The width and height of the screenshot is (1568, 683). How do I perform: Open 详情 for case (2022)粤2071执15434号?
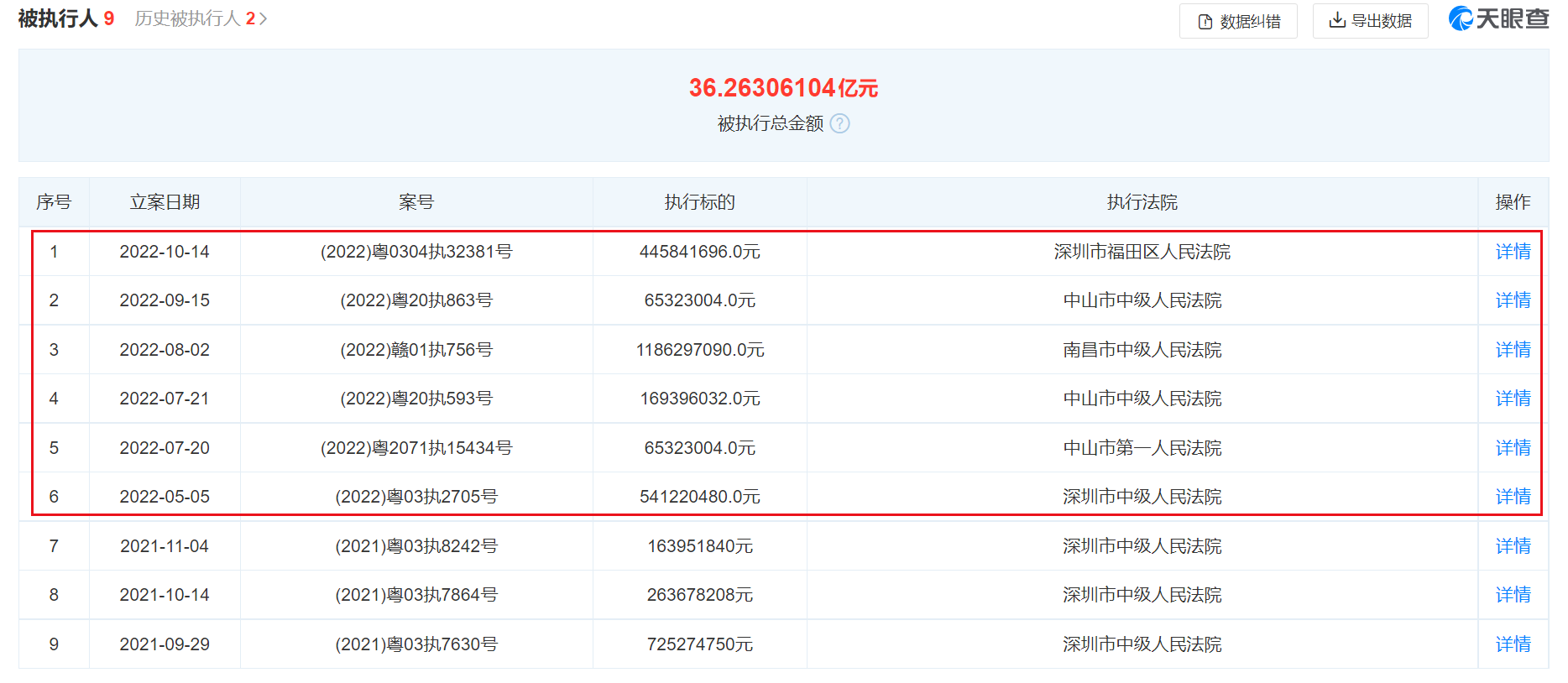pyautogui.click(x=1513, y=448)
